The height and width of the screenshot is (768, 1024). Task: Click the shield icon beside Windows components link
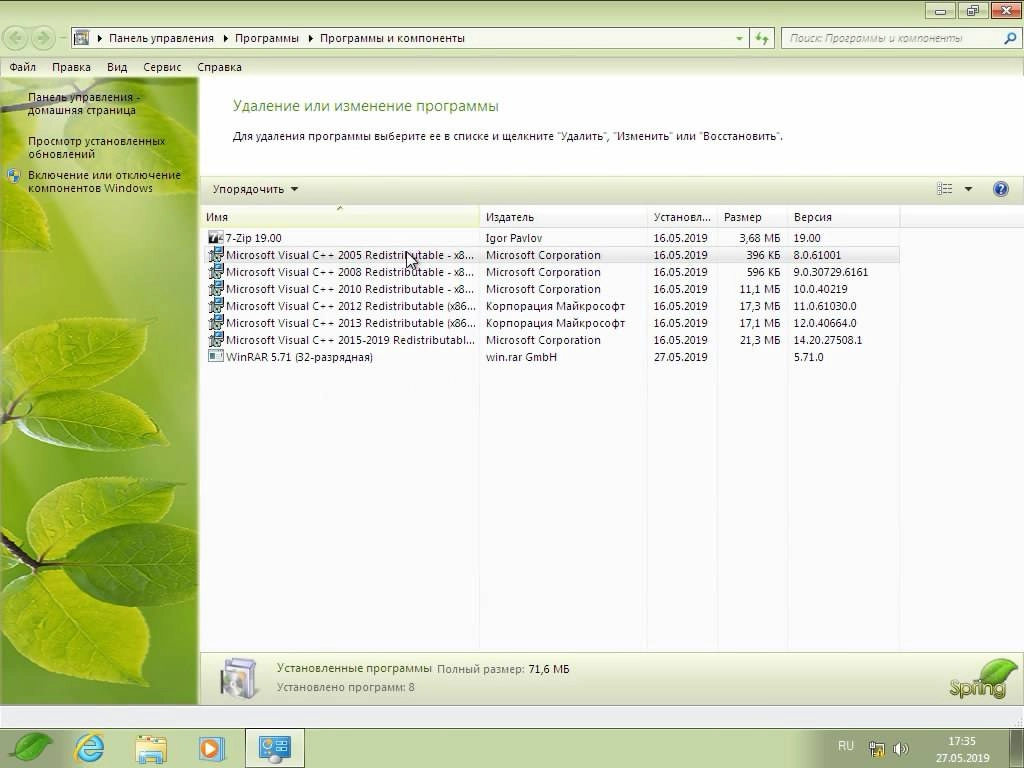(14, 176)
